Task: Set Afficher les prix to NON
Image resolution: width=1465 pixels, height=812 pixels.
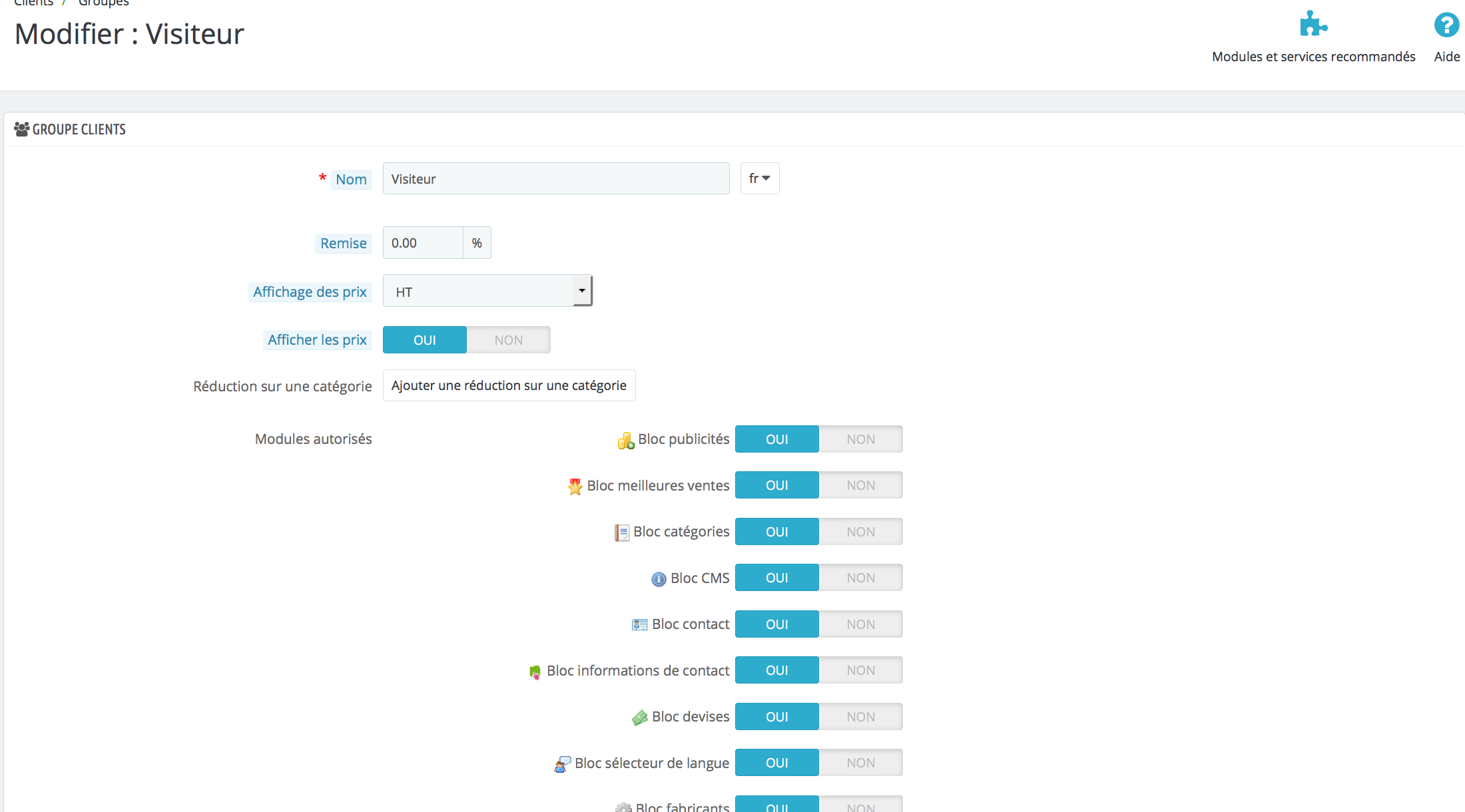Action: [508, 340]
